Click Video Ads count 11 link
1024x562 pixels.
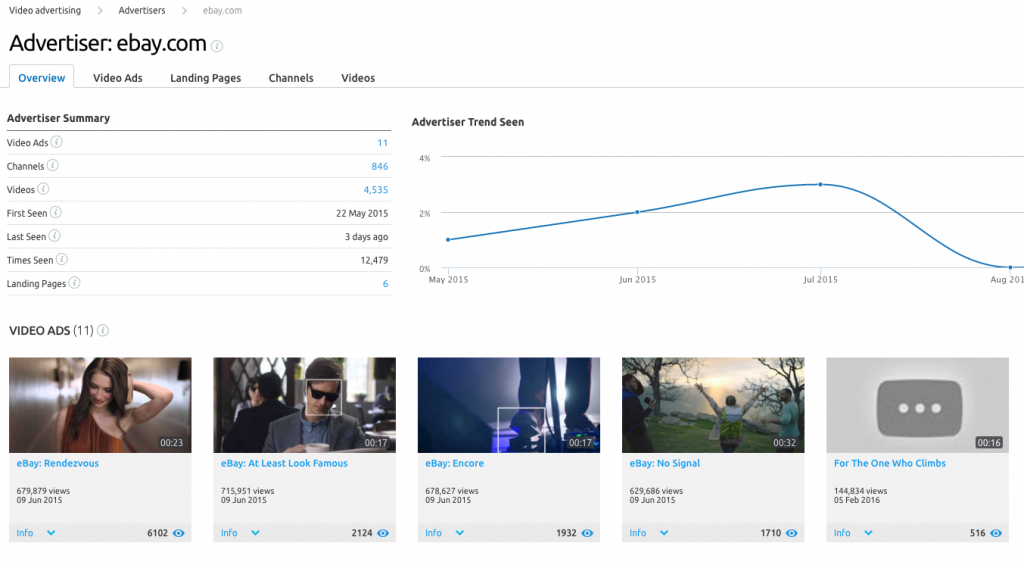click(383, 143)
